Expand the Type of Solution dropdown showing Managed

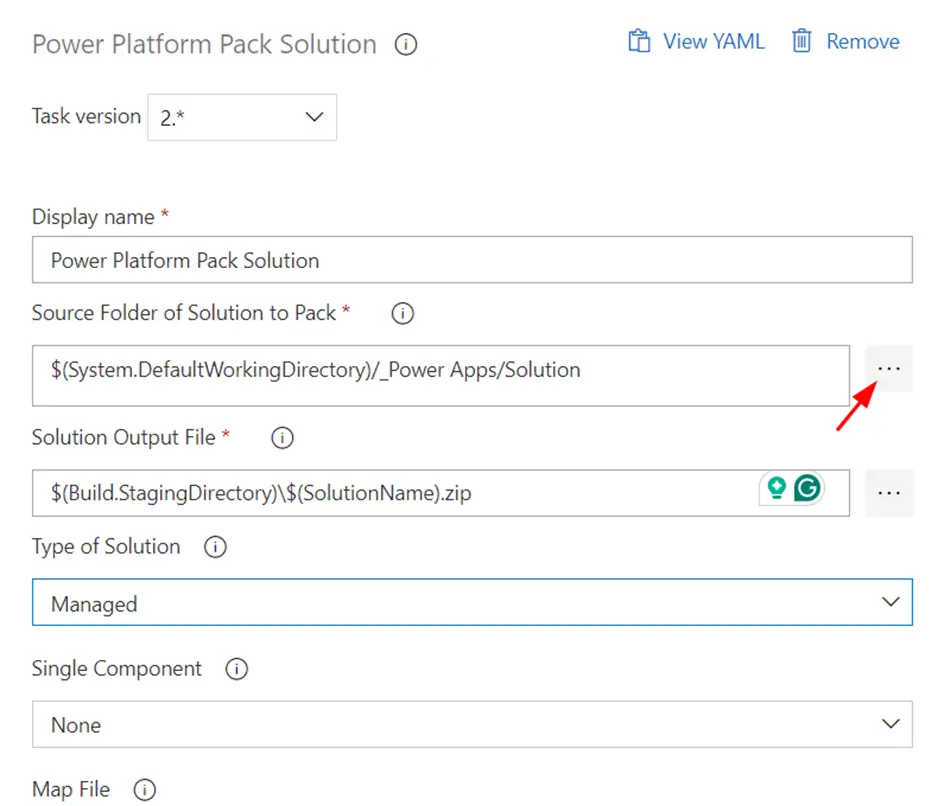click(472, 602)
